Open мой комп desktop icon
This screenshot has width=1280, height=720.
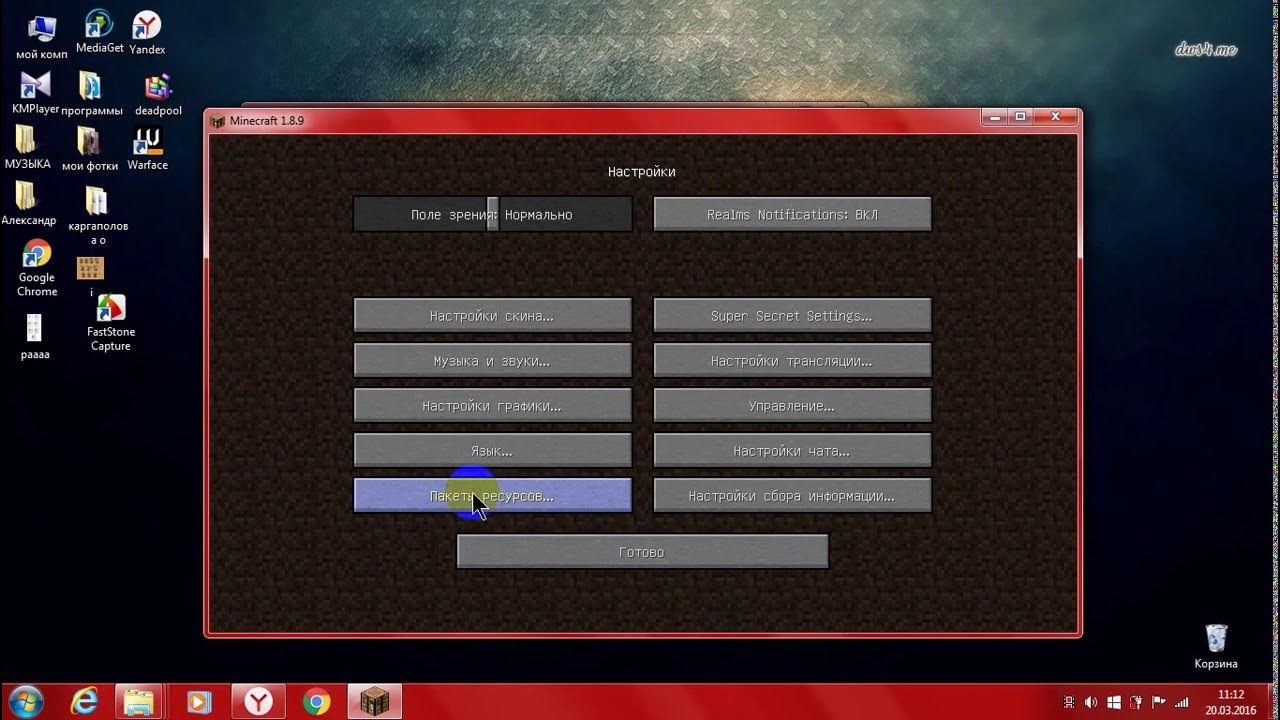[40, 35]
